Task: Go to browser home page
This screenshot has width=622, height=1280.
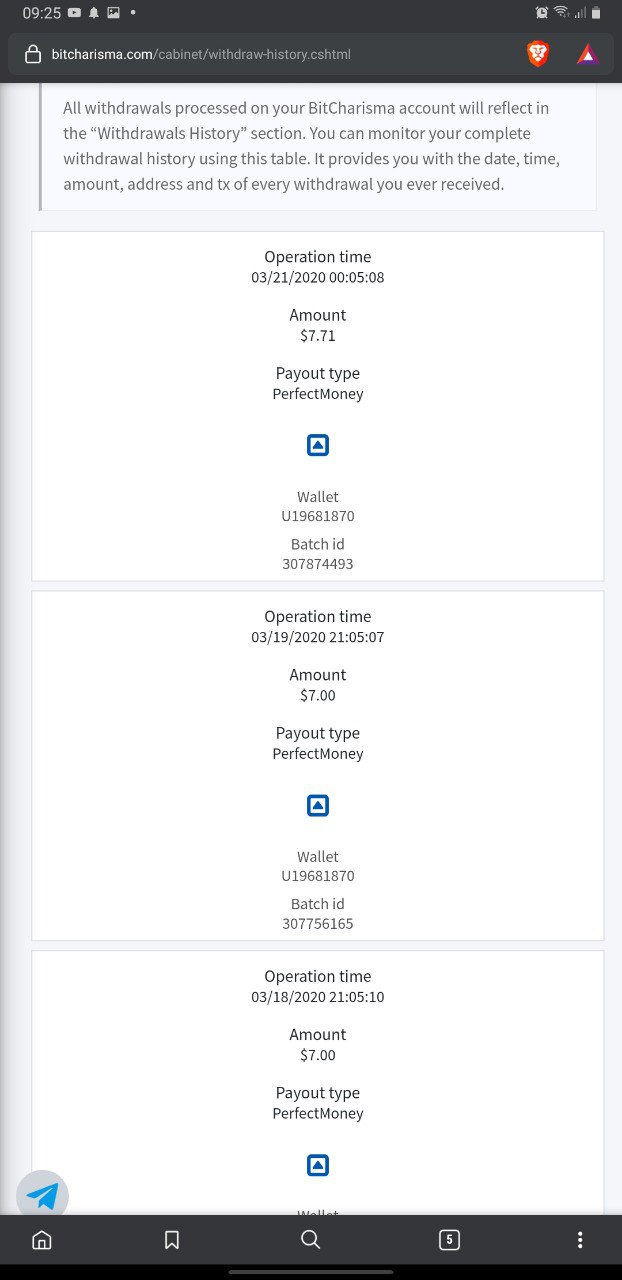Action: tap(42, 1240)
